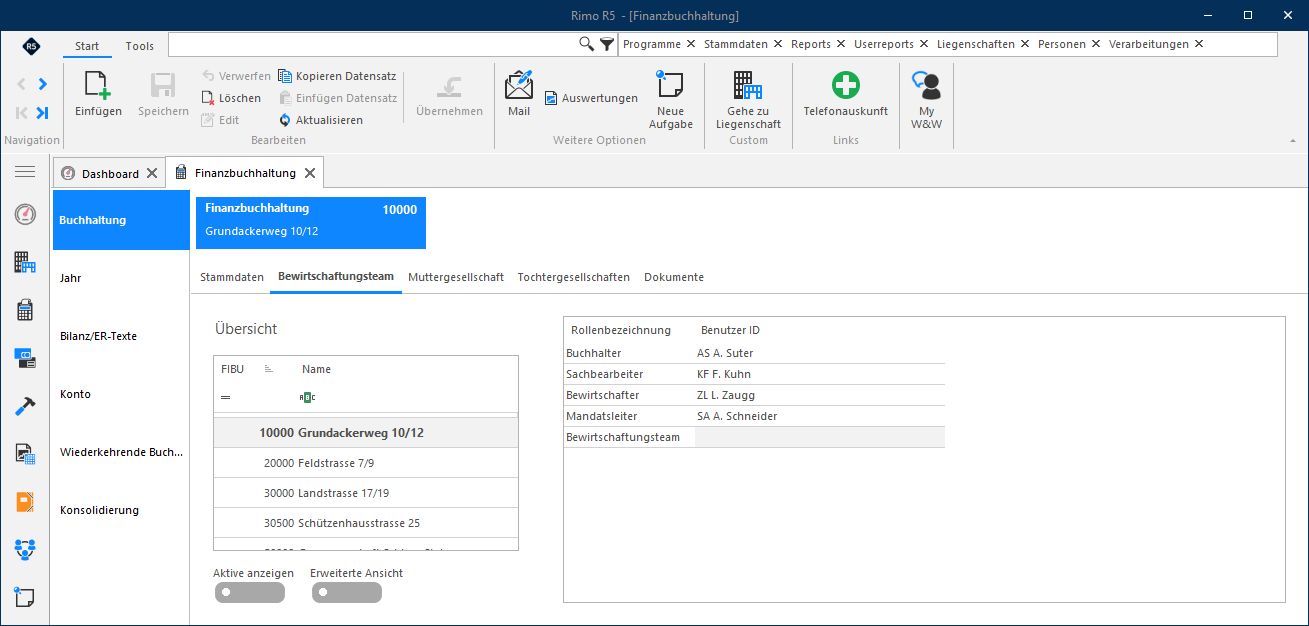Click Einfügen Datensatz in ribbon
1309x626 pixels.
(x=338, y=98)
